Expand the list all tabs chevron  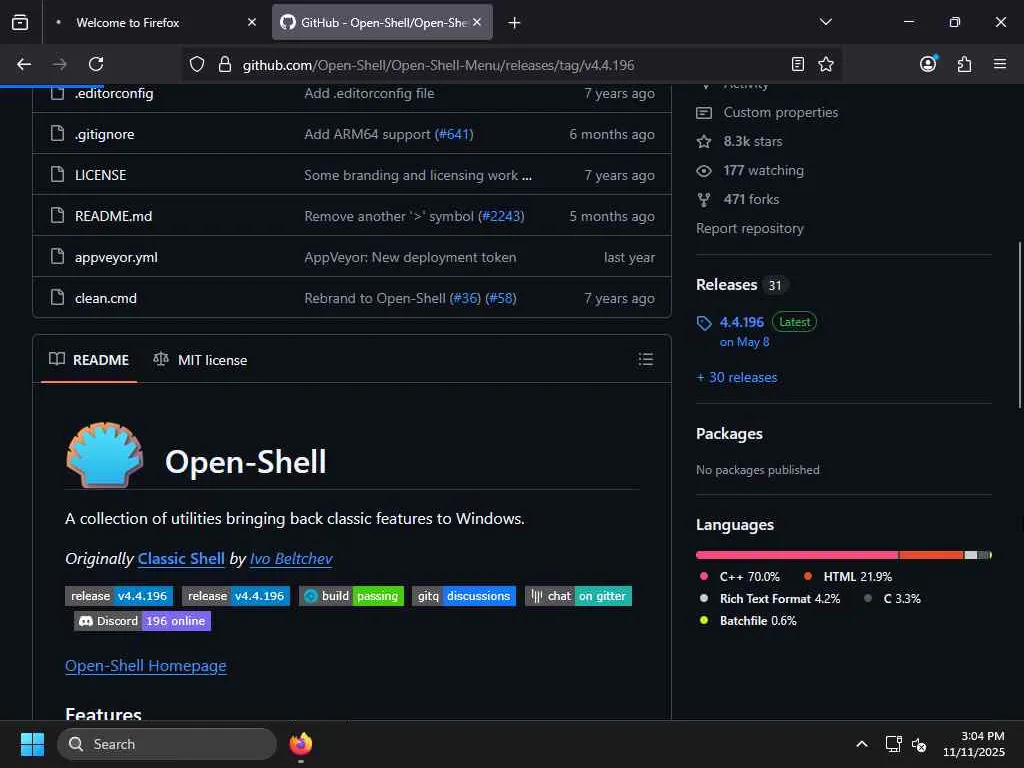click(825, 22)
